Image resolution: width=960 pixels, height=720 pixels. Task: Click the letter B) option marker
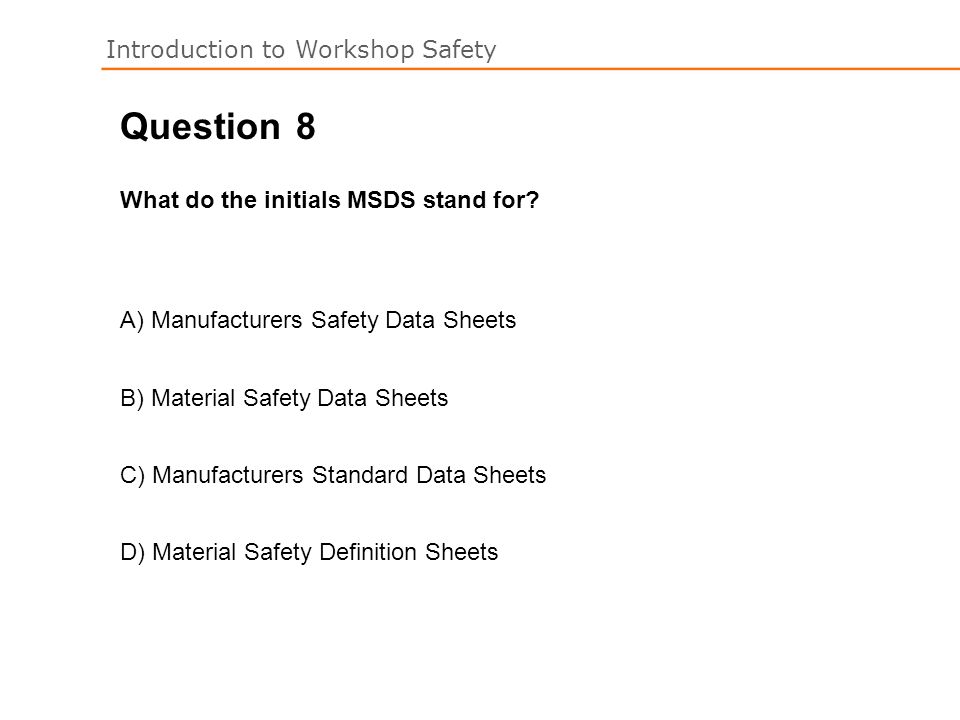[132, 399]
